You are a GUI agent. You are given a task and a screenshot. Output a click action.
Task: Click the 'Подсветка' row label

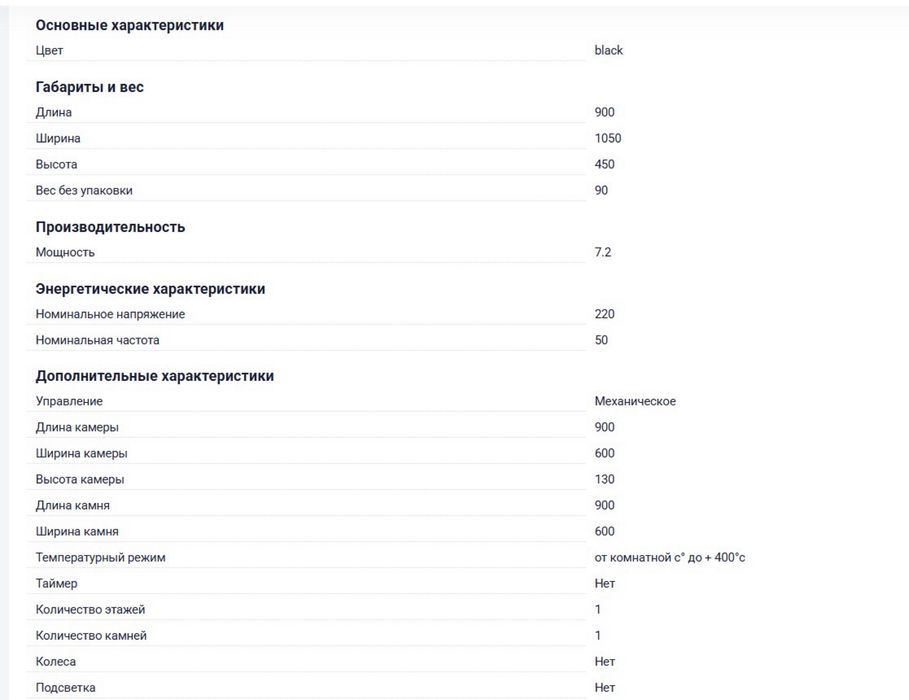tap(66, 687)
